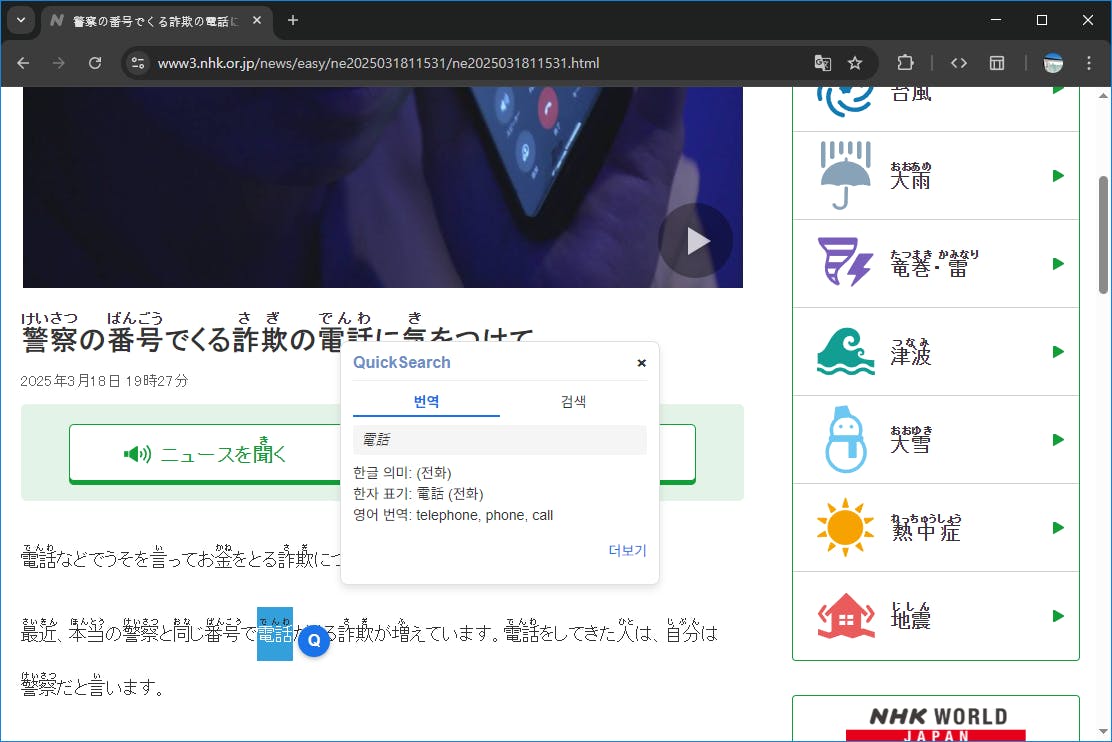Click the green arrow beside 熱中症
1112x742 pixels.
click(1058, 528)
